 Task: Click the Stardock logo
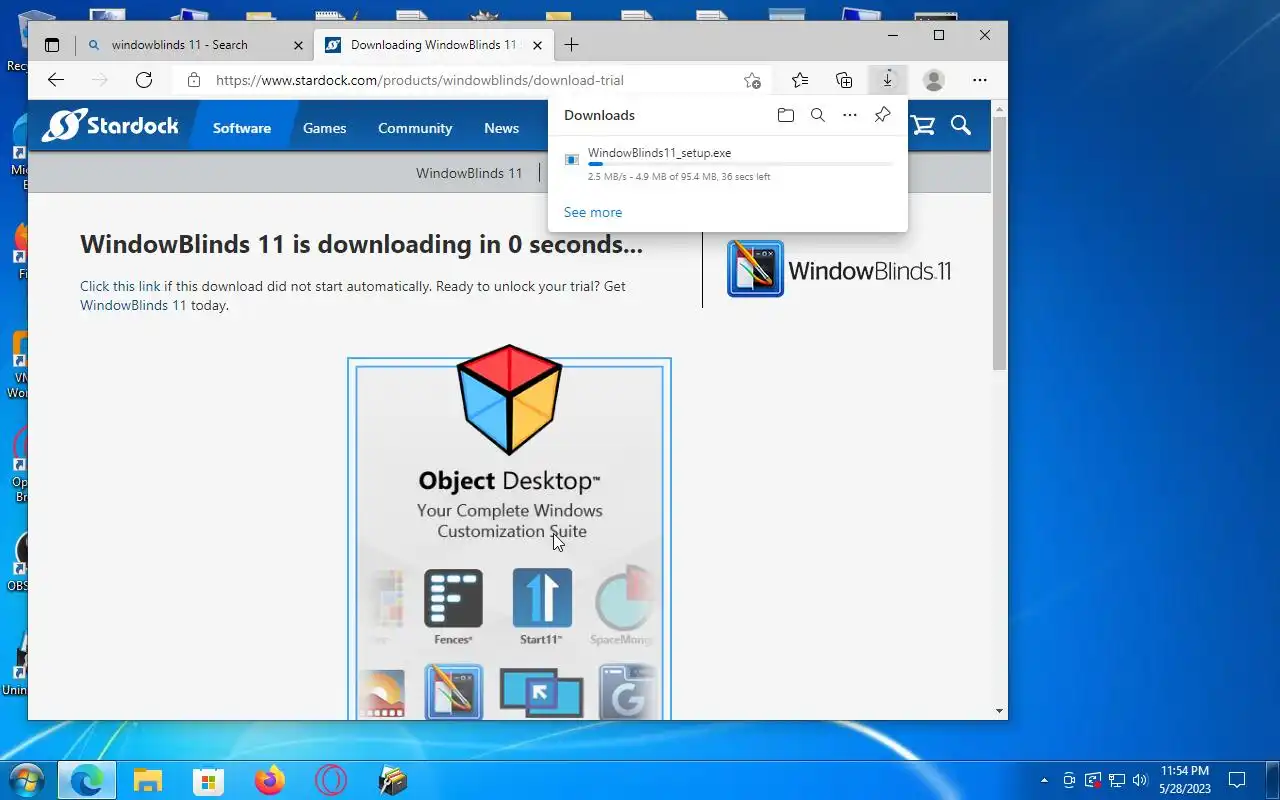click(110, 126)
